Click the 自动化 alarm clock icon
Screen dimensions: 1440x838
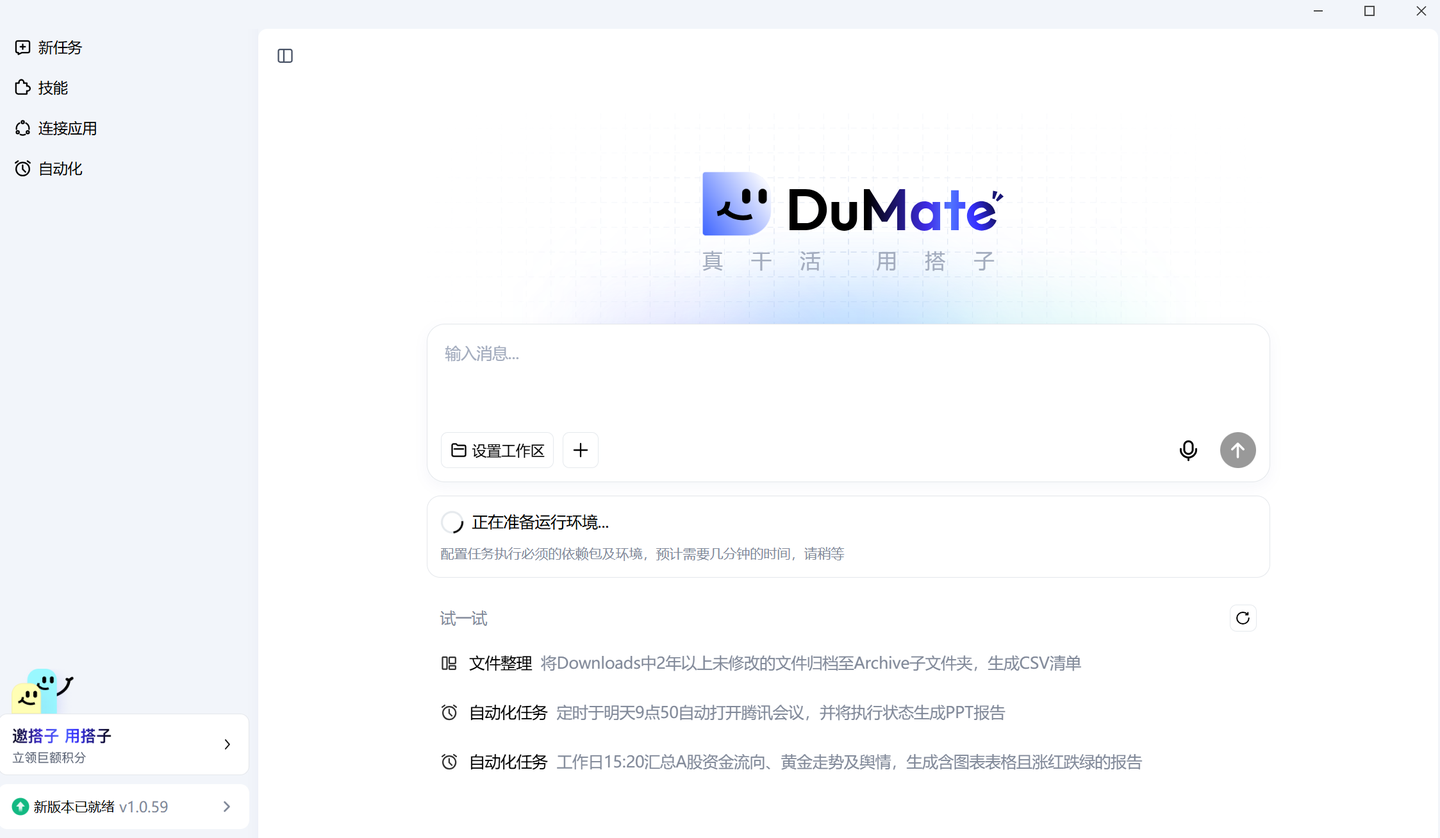22,169
